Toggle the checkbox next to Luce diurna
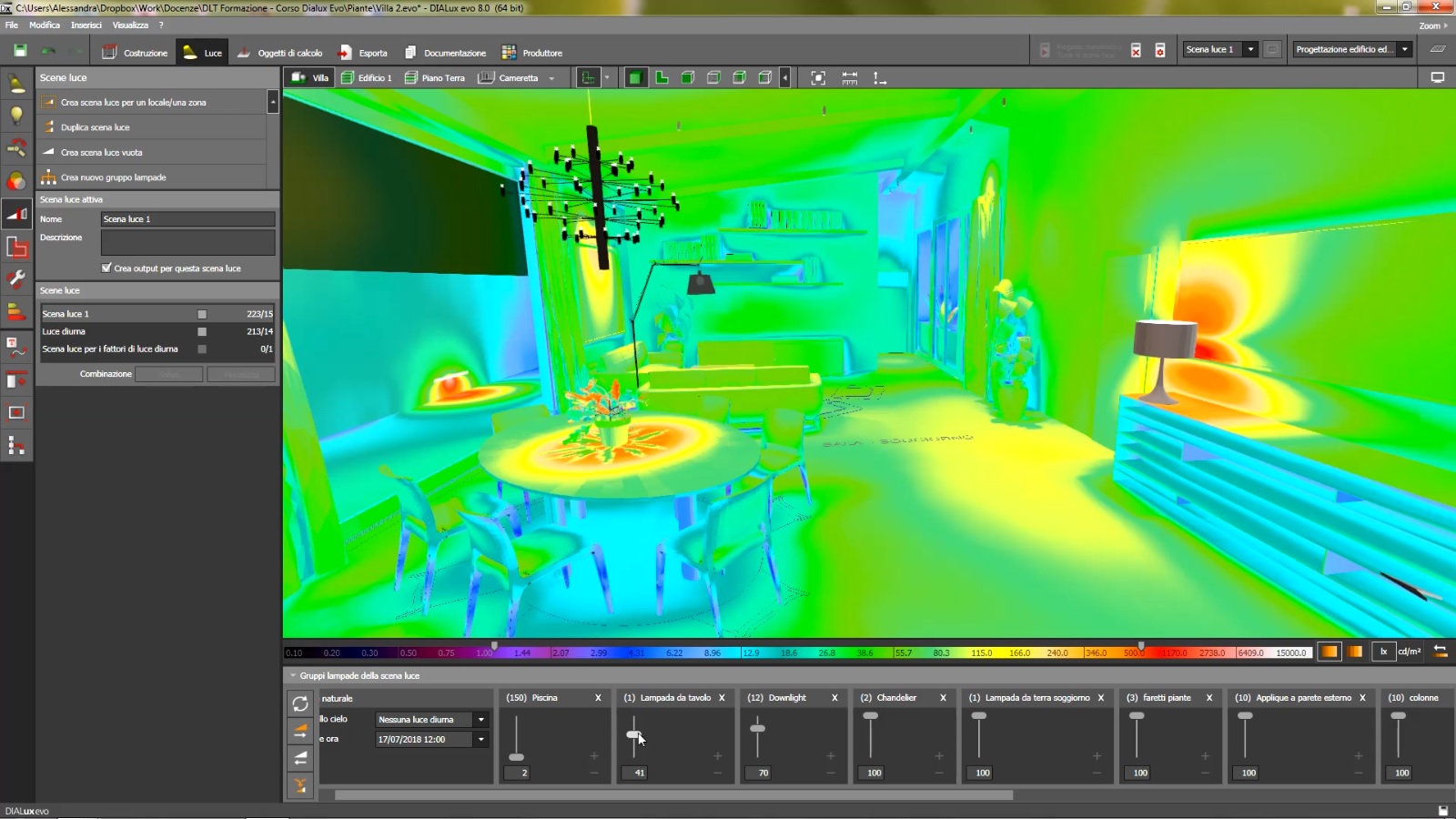 point(202,331)
